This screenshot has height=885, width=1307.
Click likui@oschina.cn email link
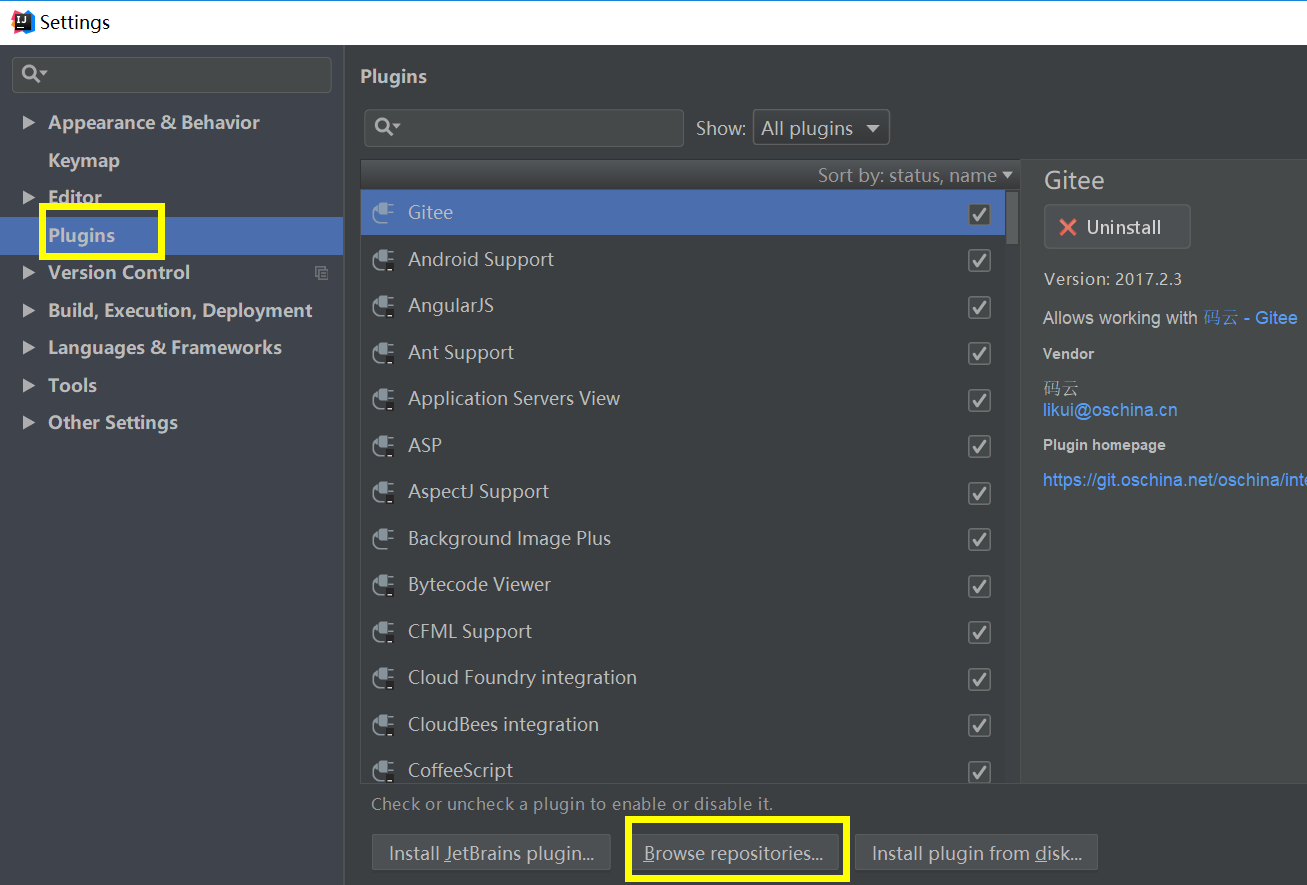[x=1110, y=410]
